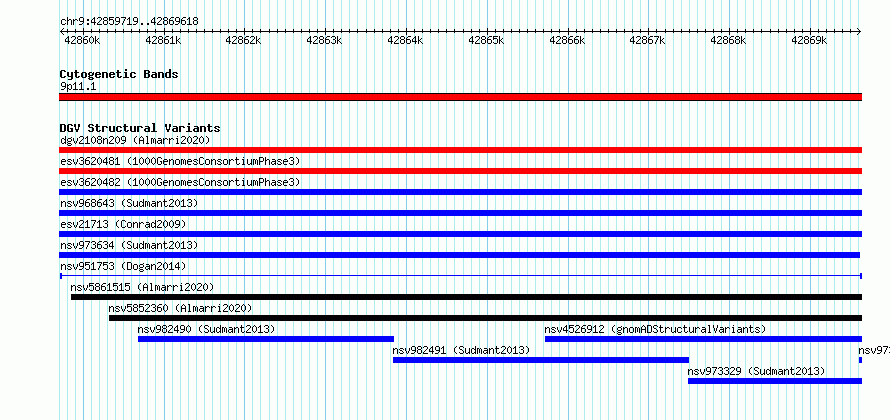The height and width of the screenshot is (420, 890).
Task: Click the dgv2108n209 (Almarri2020) label
Action: coord(135,140)
